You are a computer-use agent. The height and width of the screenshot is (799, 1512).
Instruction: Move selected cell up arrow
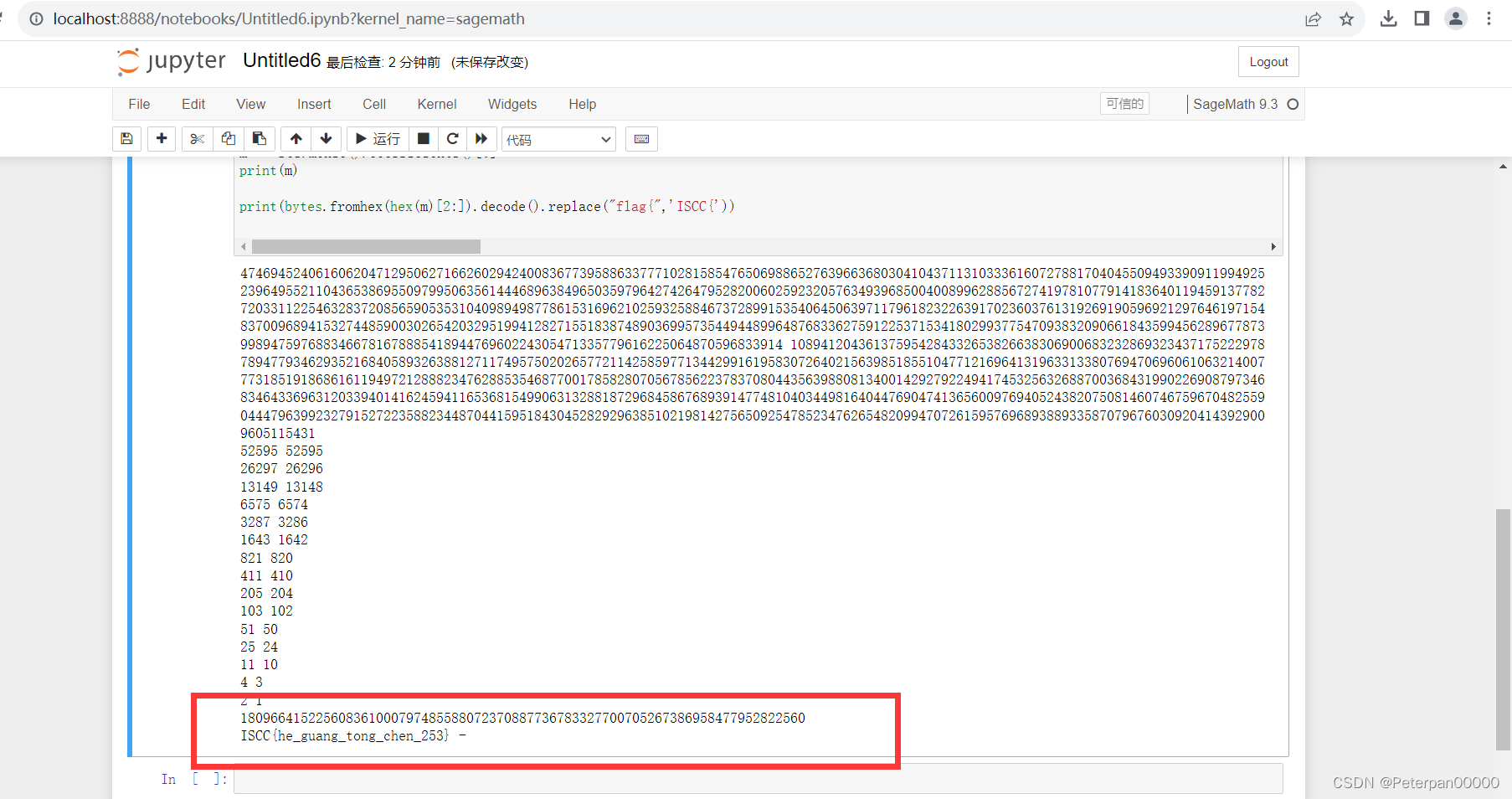pyautogui.click(x=296, y=139)
